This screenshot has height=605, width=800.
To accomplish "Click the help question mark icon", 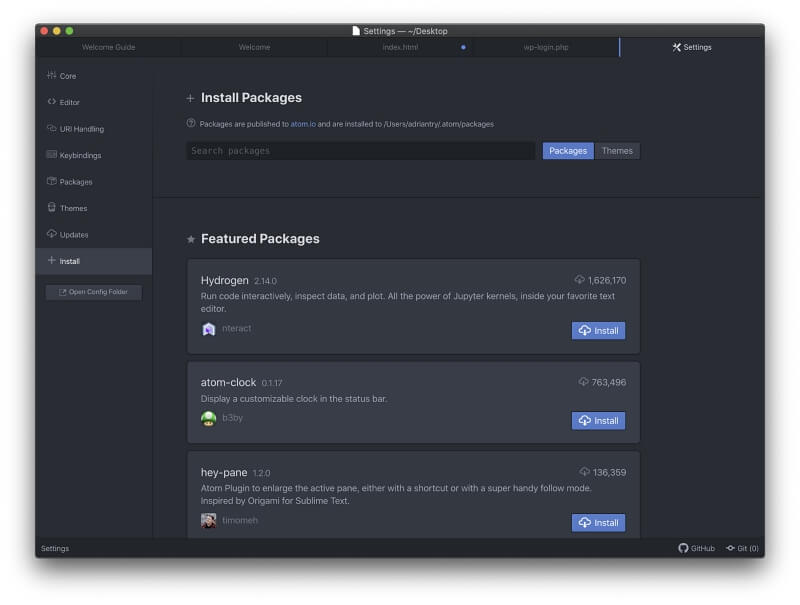I will click(191, 123).
